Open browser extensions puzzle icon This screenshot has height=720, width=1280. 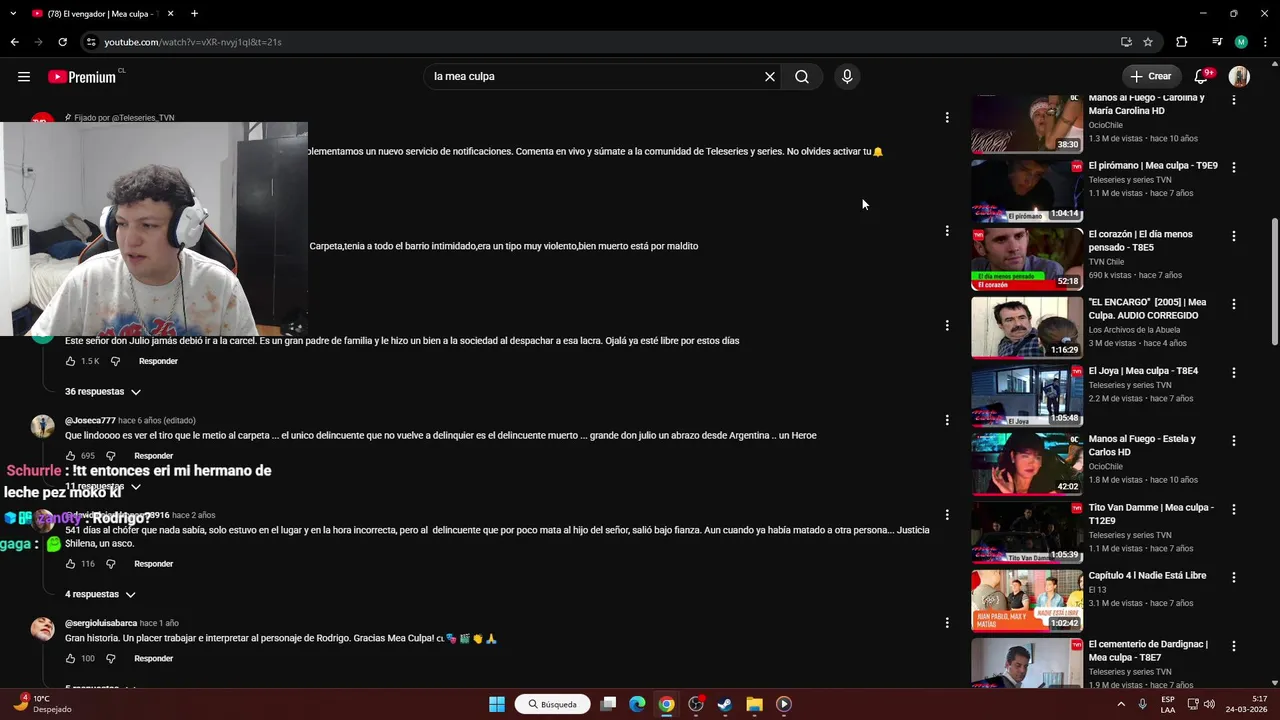pos(1181,42)
